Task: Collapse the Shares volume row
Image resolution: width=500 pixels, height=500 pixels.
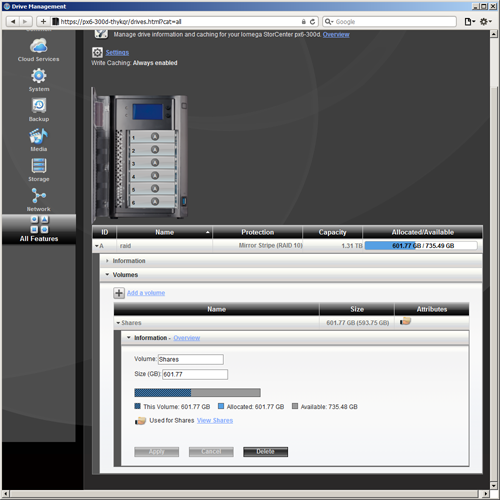Action: [118, 323]
